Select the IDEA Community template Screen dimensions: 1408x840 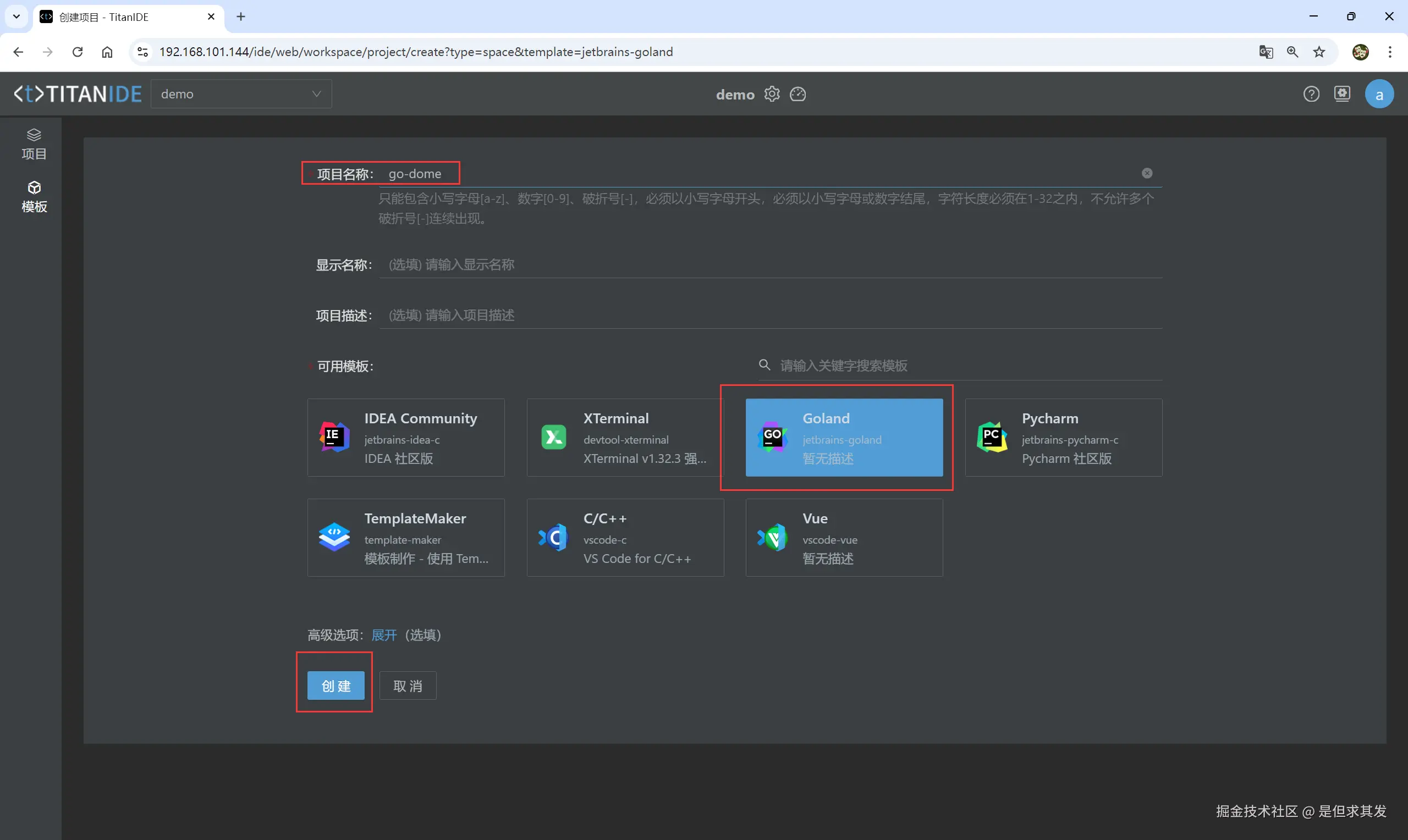point(406,438)
